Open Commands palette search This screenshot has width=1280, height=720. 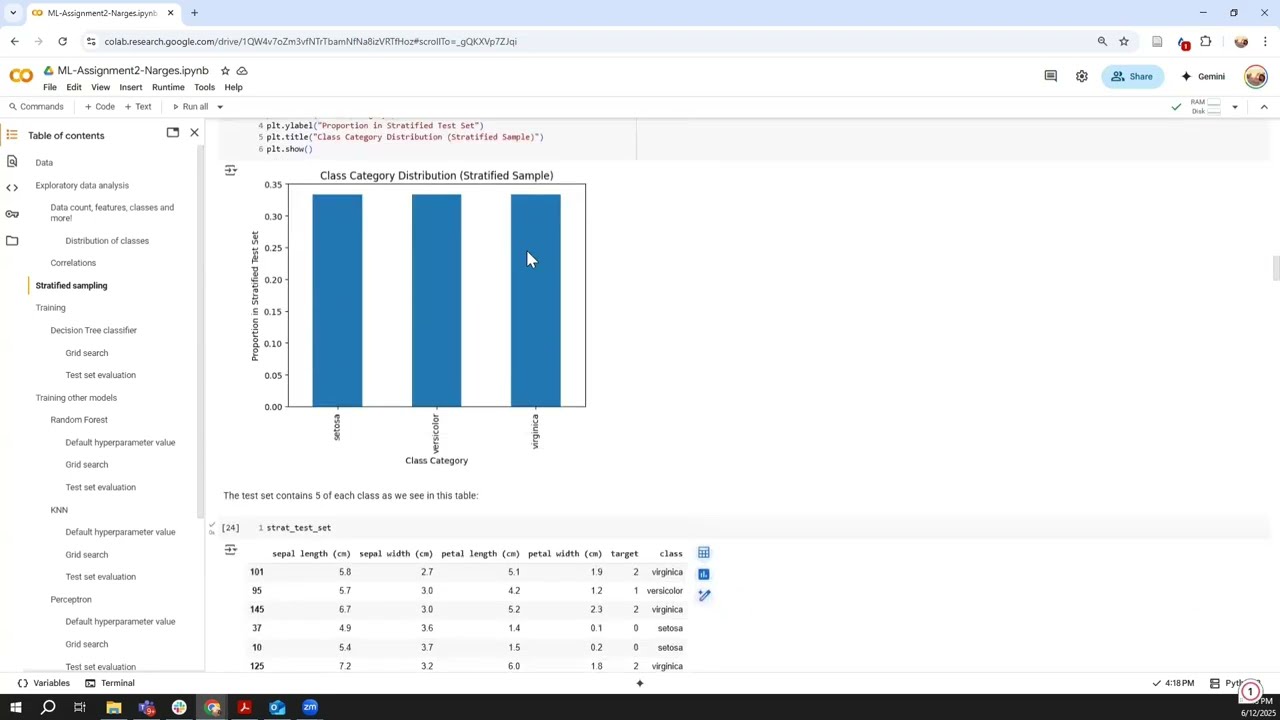tap(35, 107)
